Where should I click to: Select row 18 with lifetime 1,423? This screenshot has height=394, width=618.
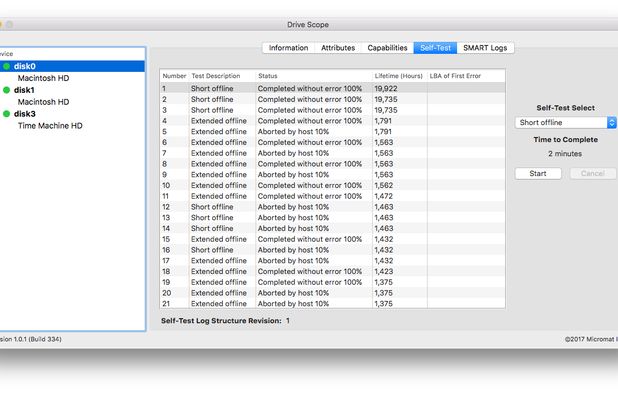[x=332, y=271]
